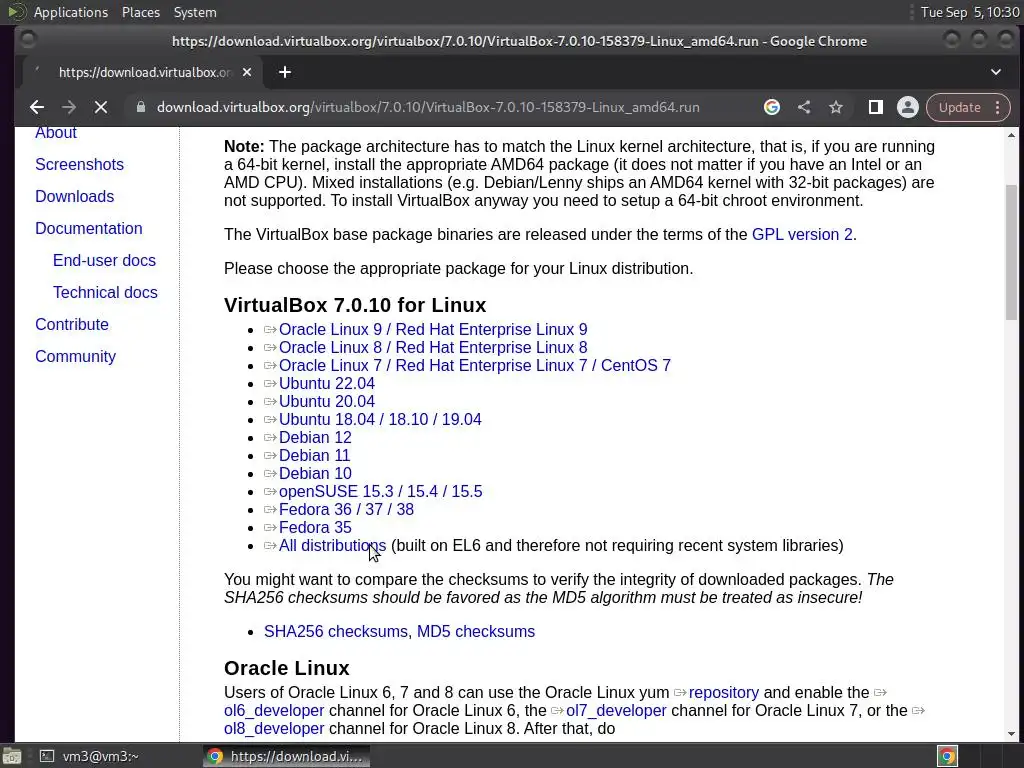
Task: Download the Fedora 35 package
Action: (315, 528)
